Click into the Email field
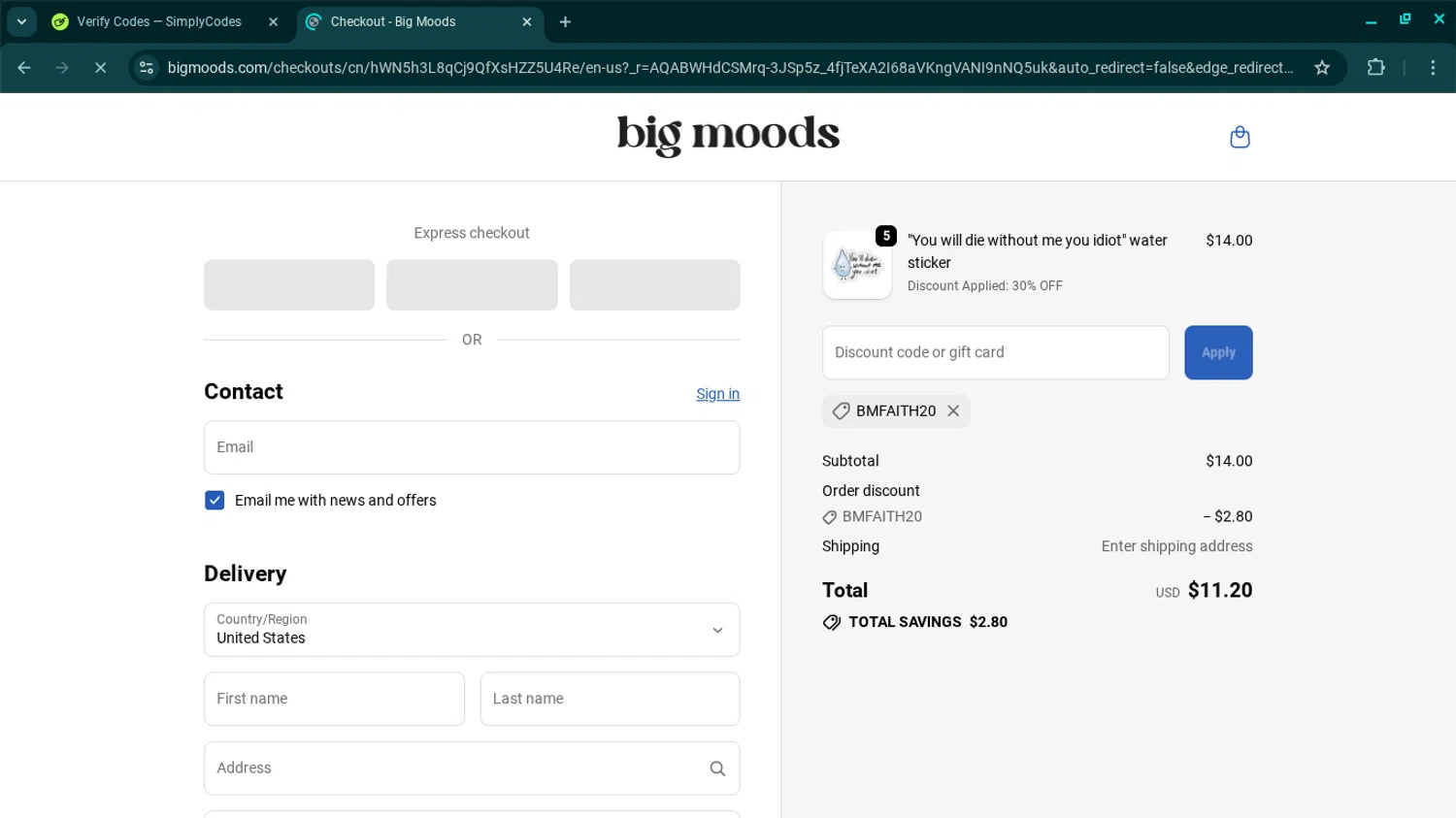The height and width of the screenshot is (818, 1456). click(x=472, y=447)
